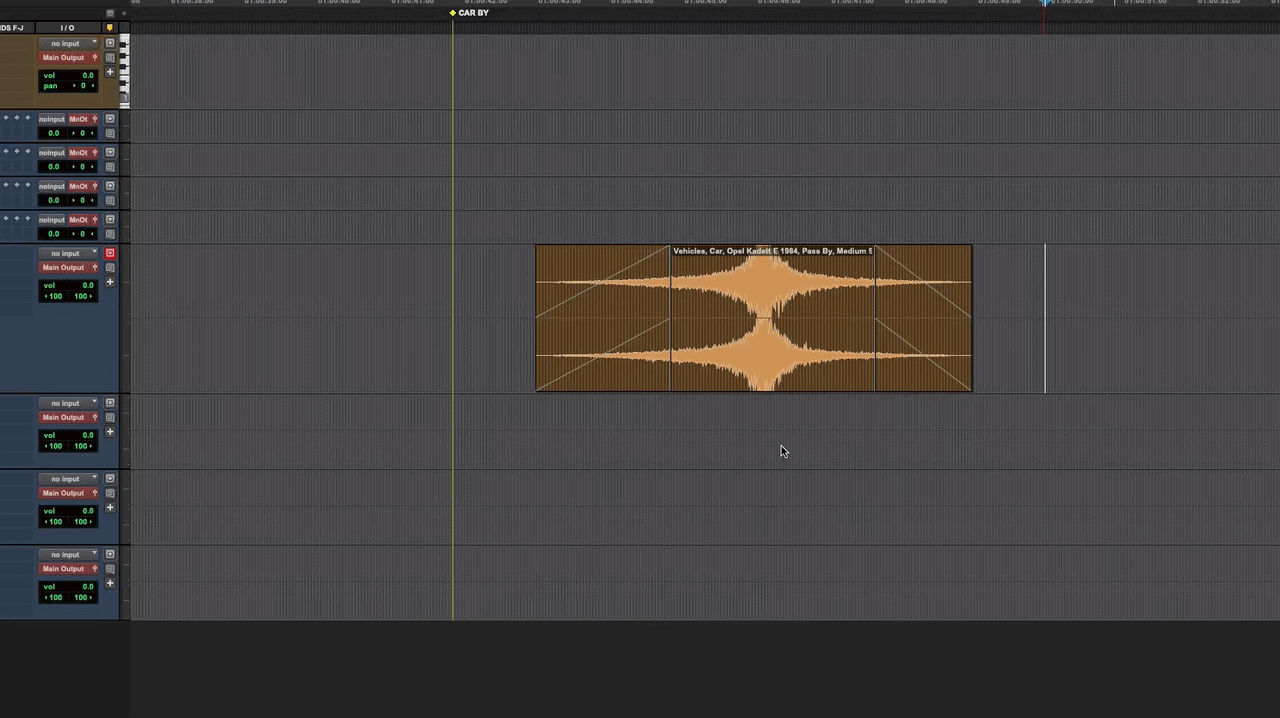Click left pan 100 value on car clip track
Image resolution: width=1280 pixels, height=718 pixels.
tap(53, 296)
